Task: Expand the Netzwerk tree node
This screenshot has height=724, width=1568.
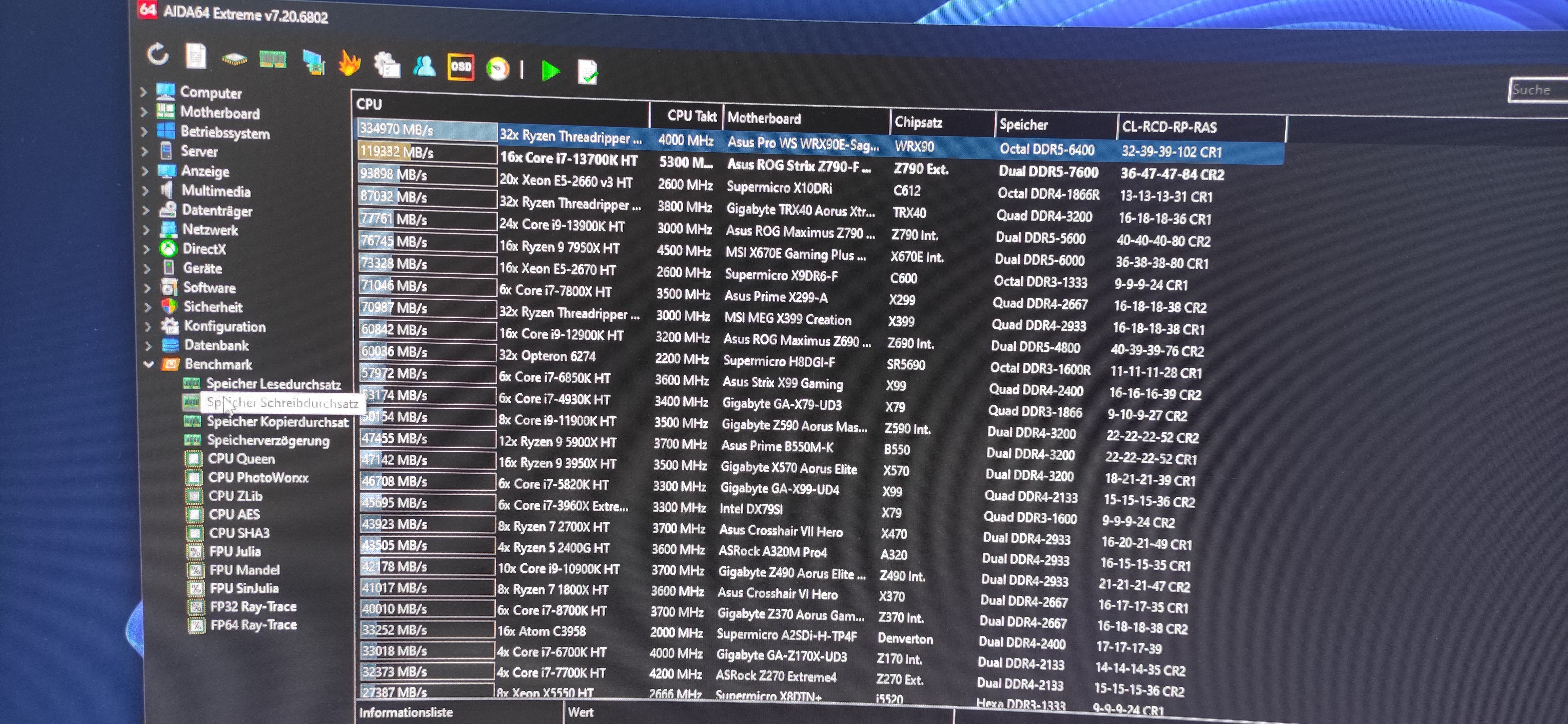Action: [146, 230]
